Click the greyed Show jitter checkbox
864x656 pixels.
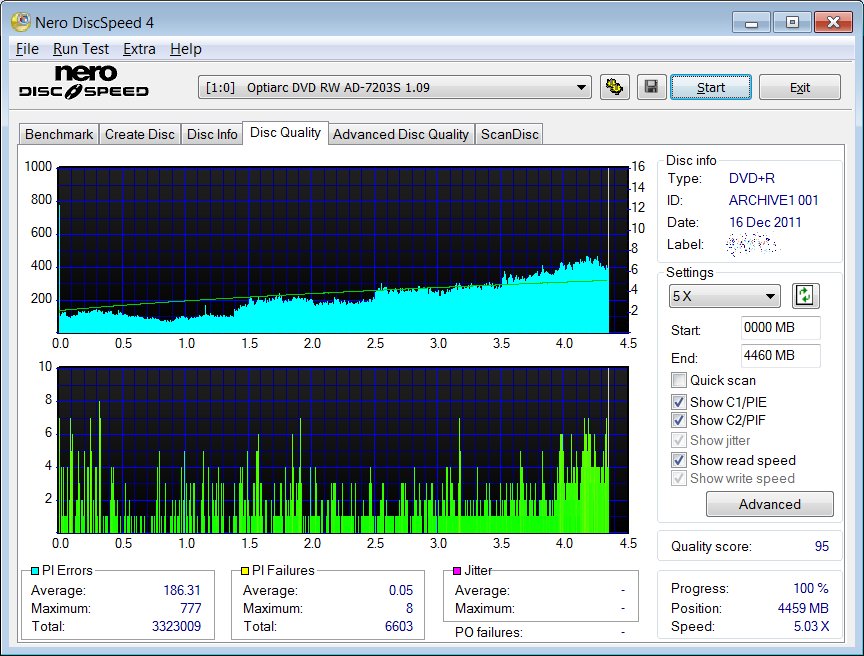(678, 440)
